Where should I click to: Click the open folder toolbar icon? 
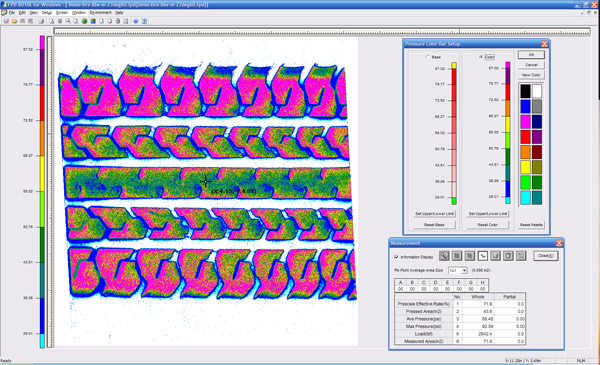pyautogui.click(x=14, y=21)
